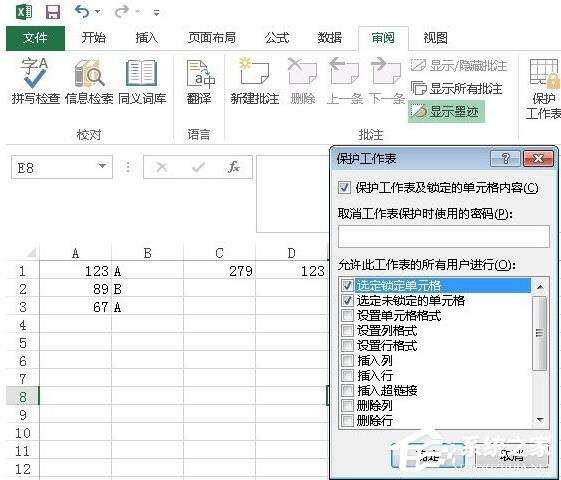This screenshot has height=480, width=561.
Task: Open 信息检索 research tool
Action: click(89, 81)
